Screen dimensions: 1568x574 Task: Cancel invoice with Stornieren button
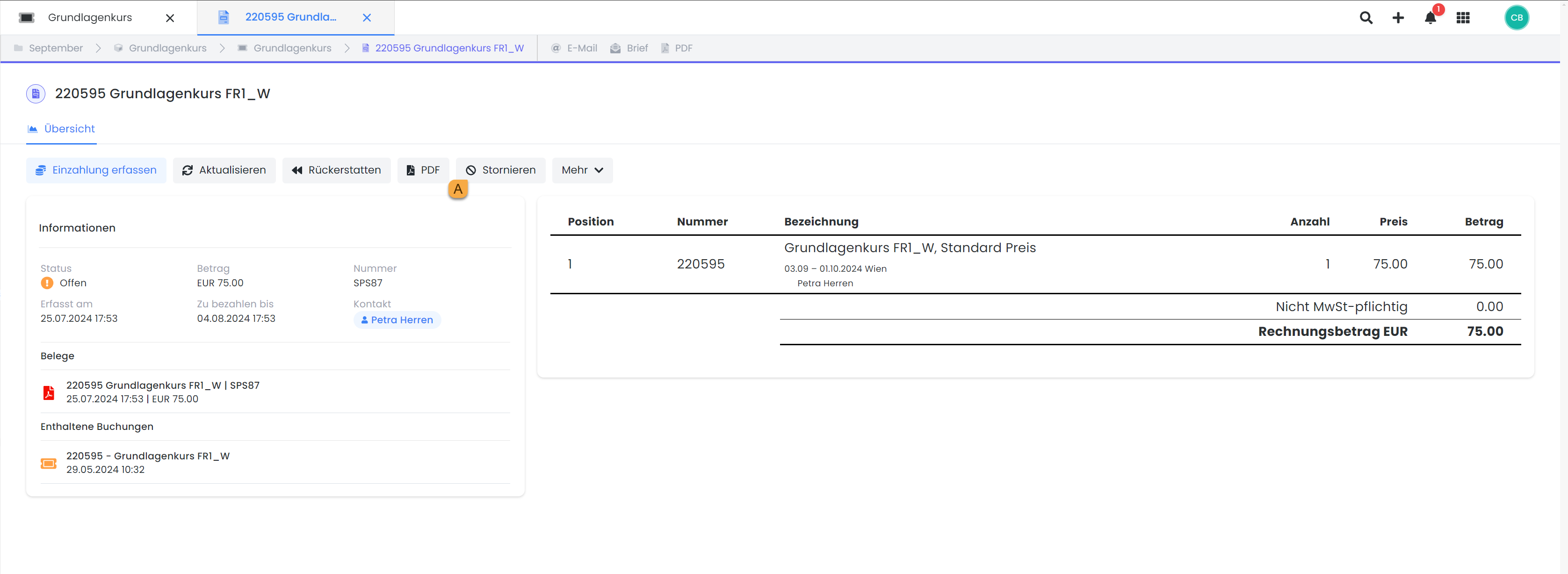500,170
